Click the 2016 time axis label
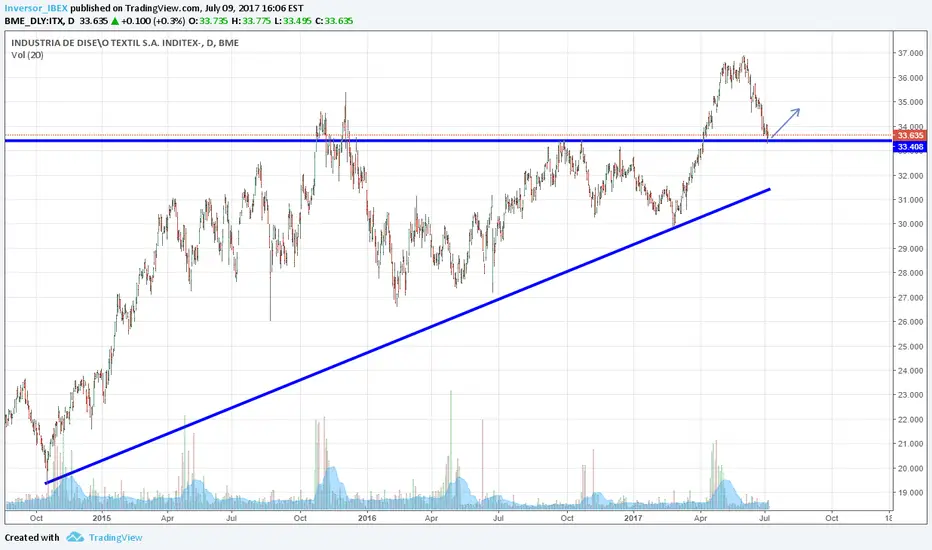The height and width of the screenshot is (550, 932). click(x=367, y=518)
